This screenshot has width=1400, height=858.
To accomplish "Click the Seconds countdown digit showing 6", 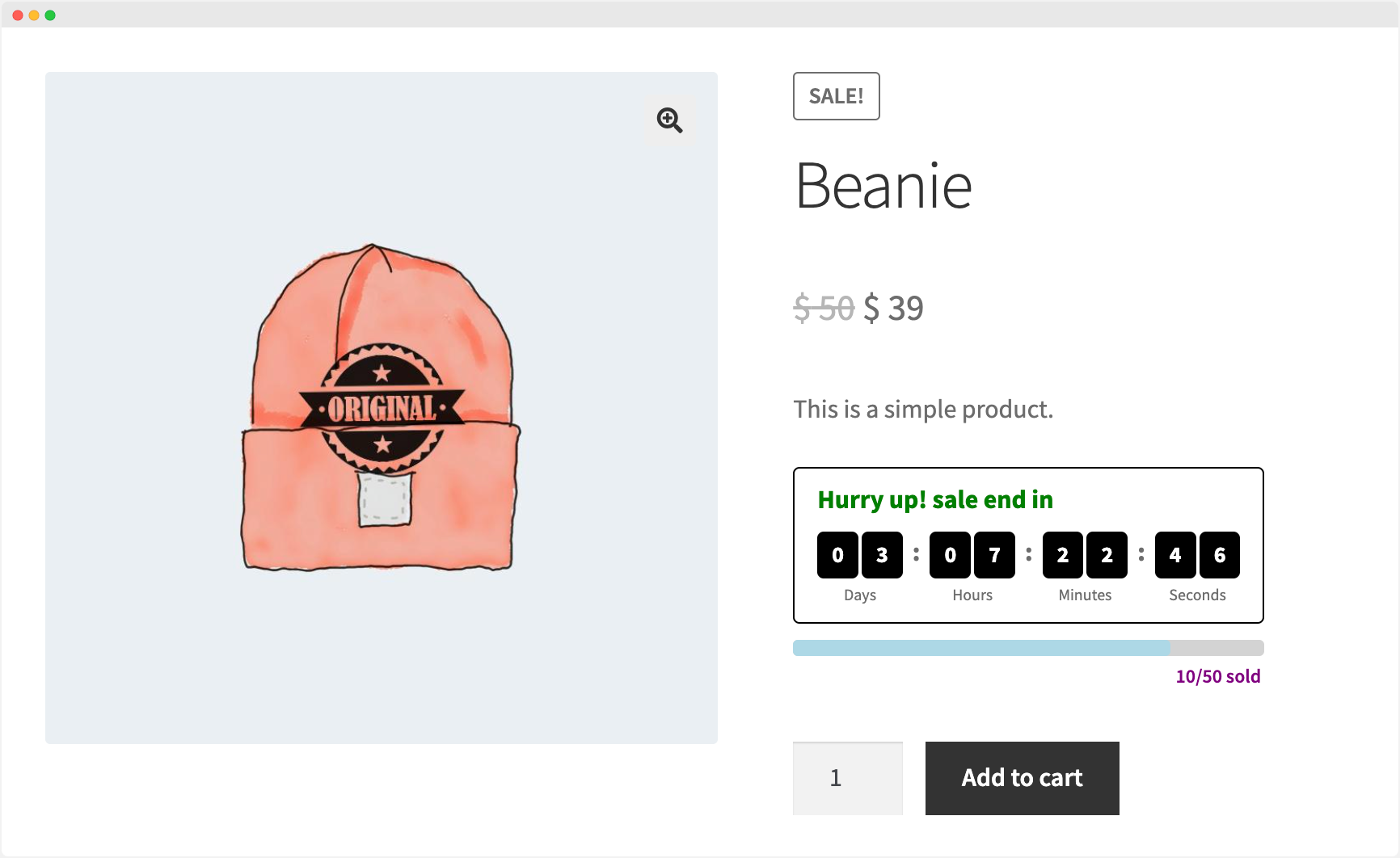I will [x=1219, y=554].
